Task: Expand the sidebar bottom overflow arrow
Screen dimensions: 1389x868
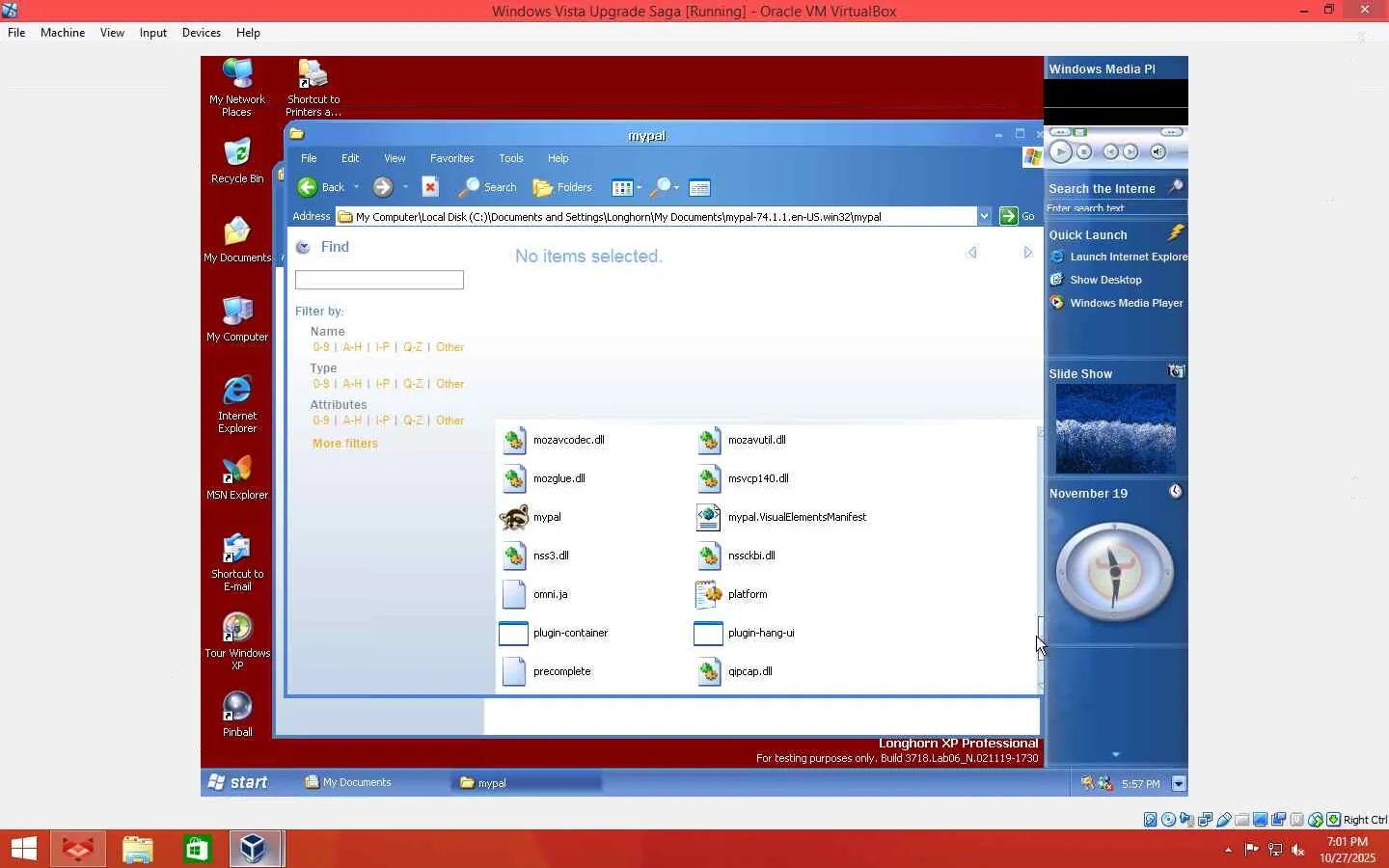Action: pyautogui.click(x=1116, y=754)
